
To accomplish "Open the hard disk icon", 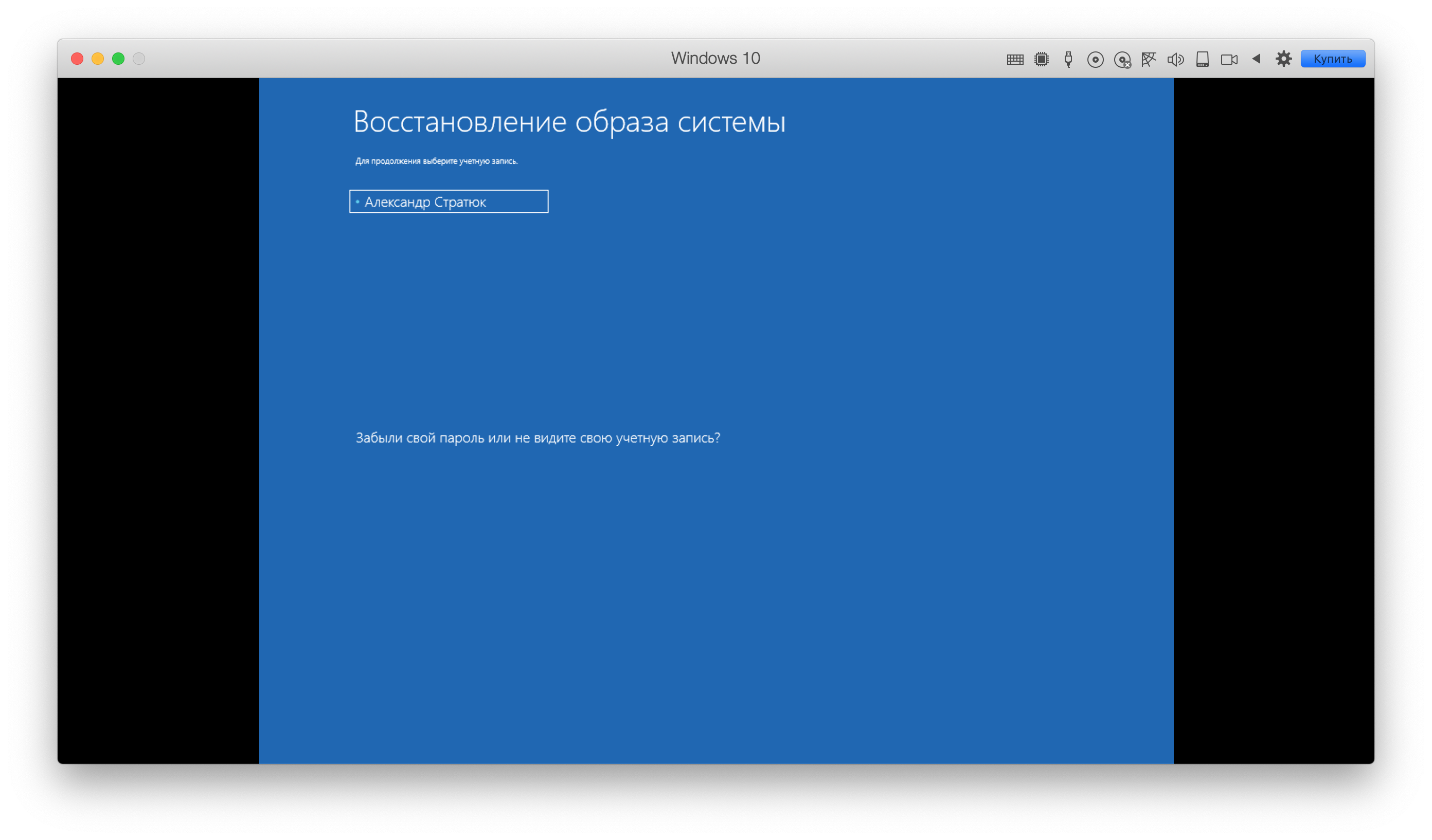I will point(1203,59).
